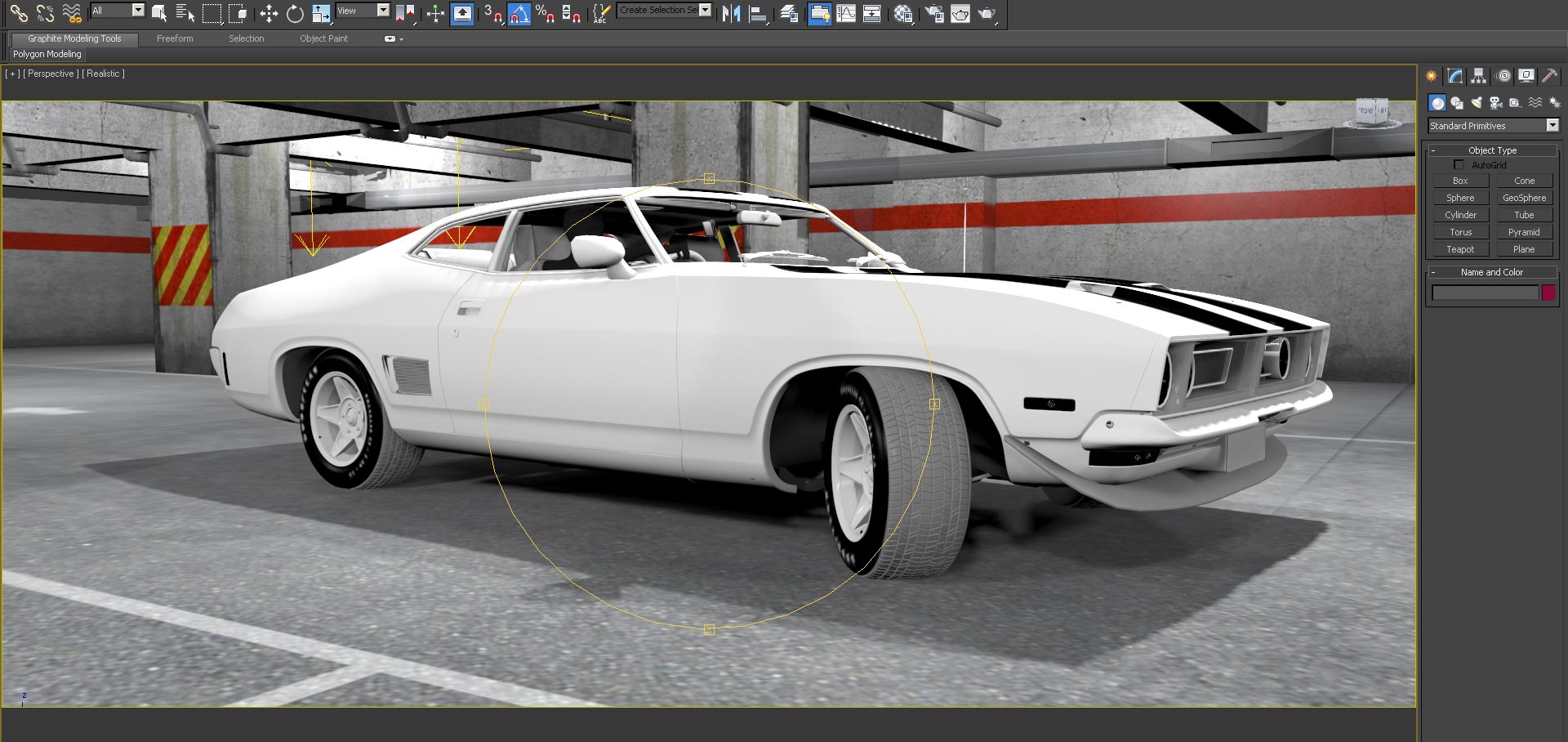Viewport: 1568px width, 742px height.
Task: Switch to the Lights category icon
Action: [1477, 103]
